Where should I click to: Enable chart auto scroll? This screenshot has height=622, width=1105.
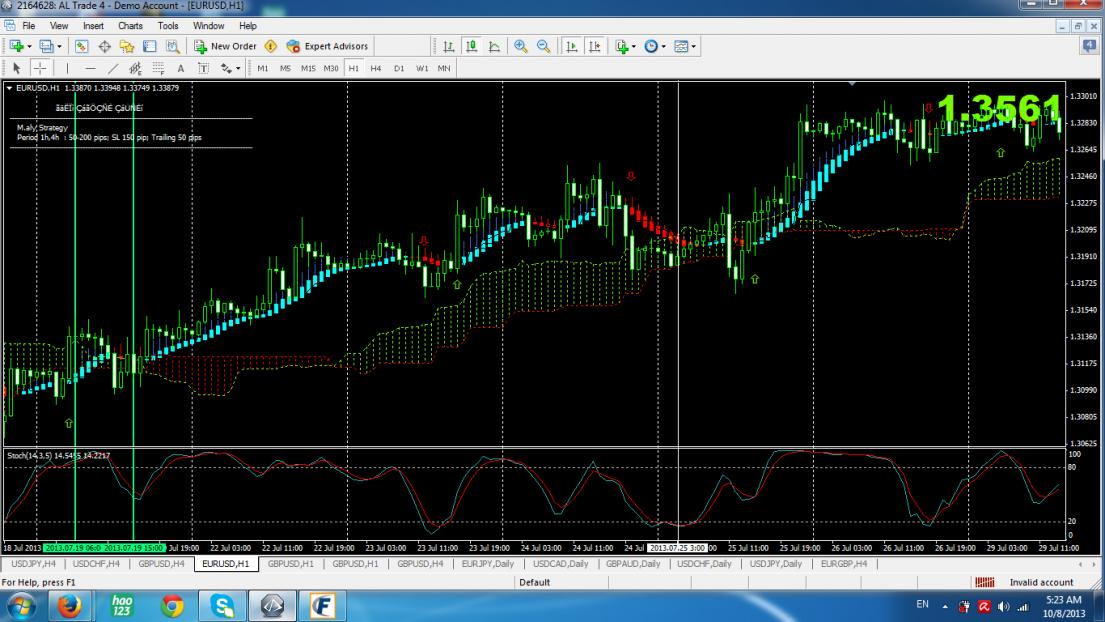(570, 46)
